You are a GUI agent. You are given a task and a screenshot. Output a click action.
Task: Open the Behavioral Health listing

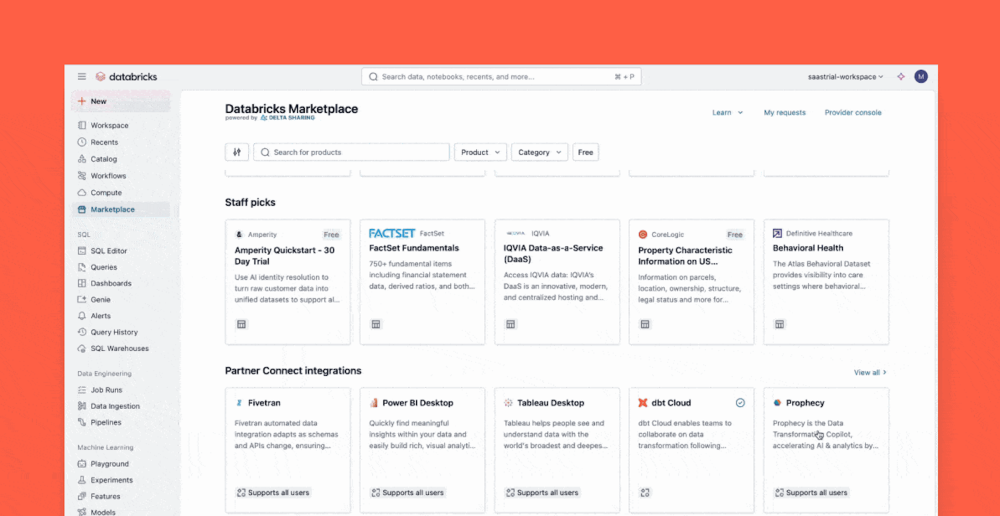coord(826,282)
